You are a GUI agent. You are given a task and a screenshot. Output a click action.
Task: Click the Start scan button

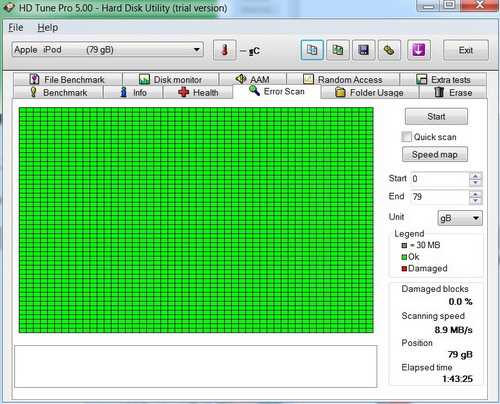(x=436, y=116)
